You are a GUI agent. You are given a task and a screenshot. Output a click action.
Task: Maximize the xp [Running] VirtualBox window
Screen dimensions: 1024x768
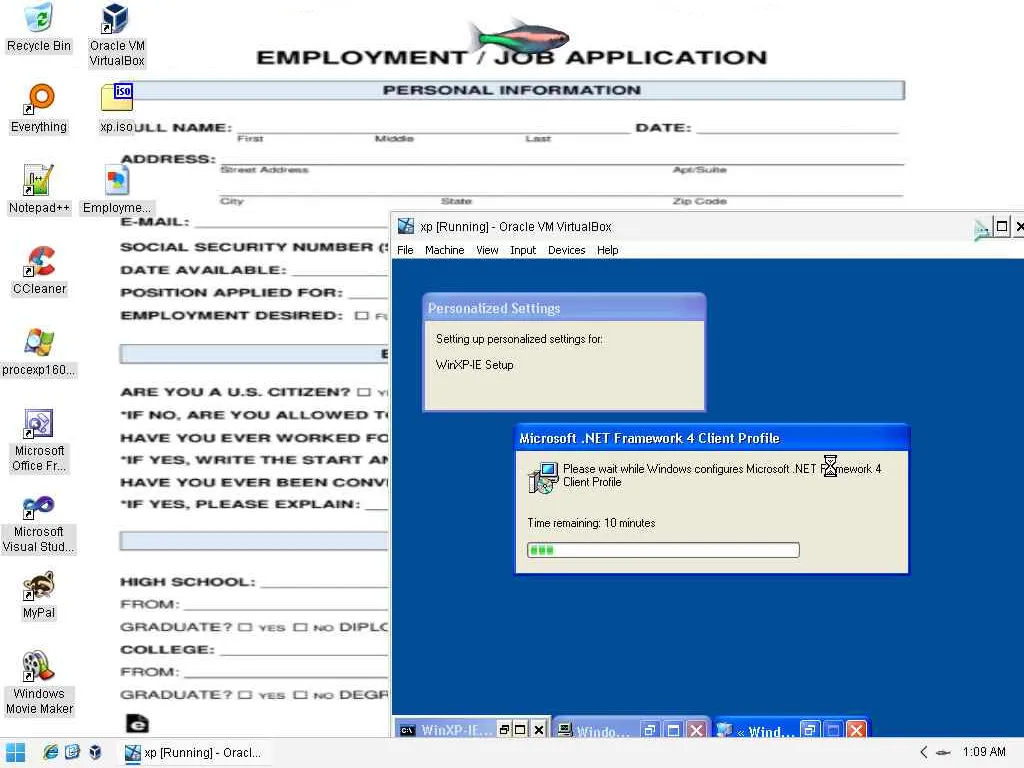tap(1002, 226)
